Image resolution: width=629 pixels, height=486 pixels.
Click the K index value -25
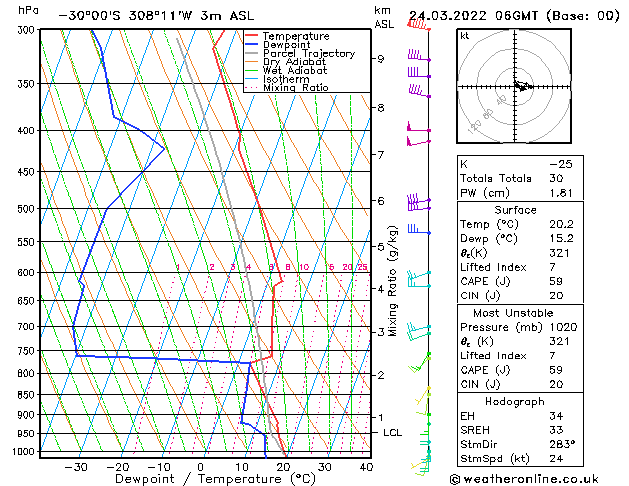(x=561, y=163)
